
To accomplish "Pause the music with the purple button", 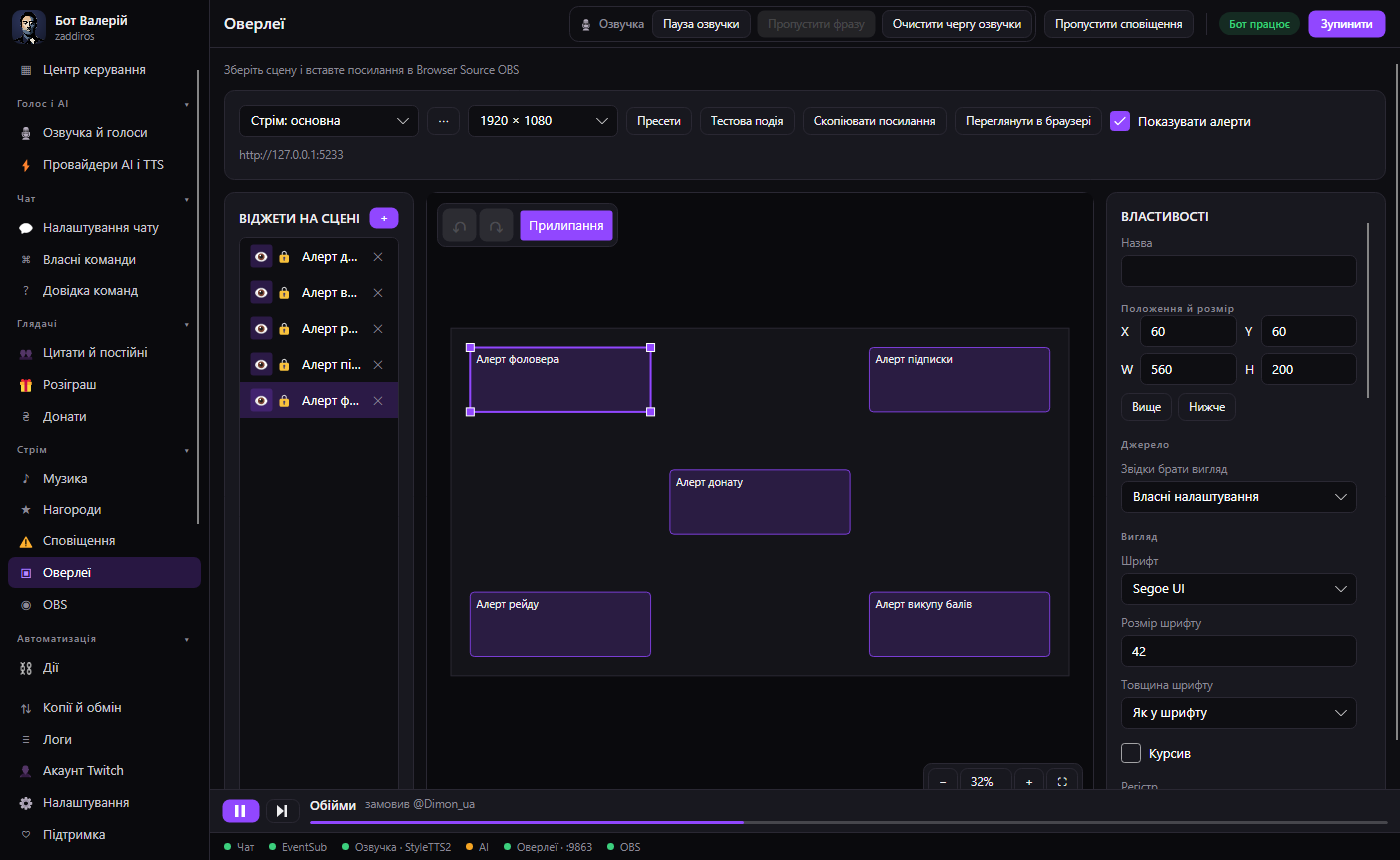I will (x=240, y=811).
